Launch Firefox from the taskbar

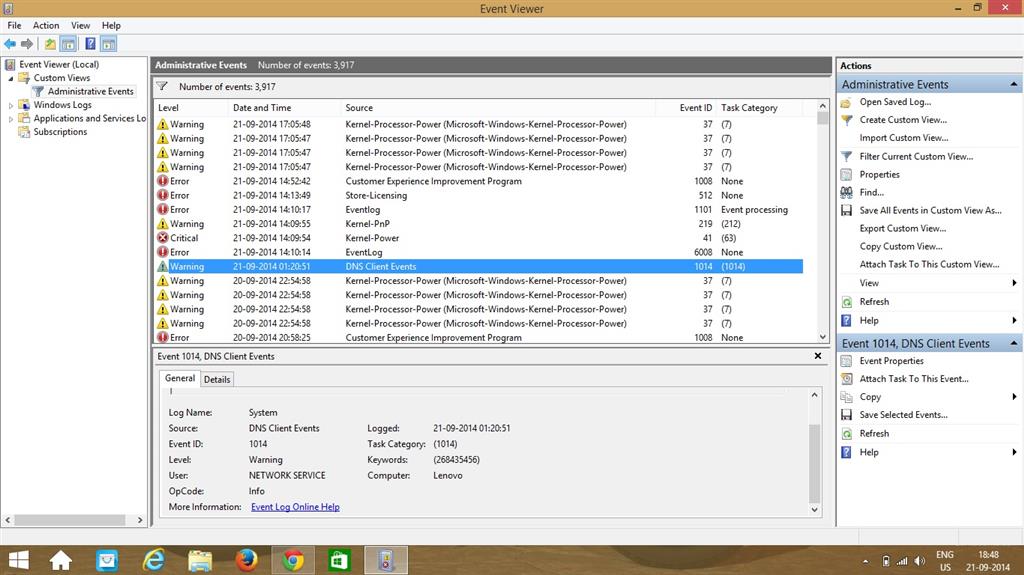pos(246,560)
